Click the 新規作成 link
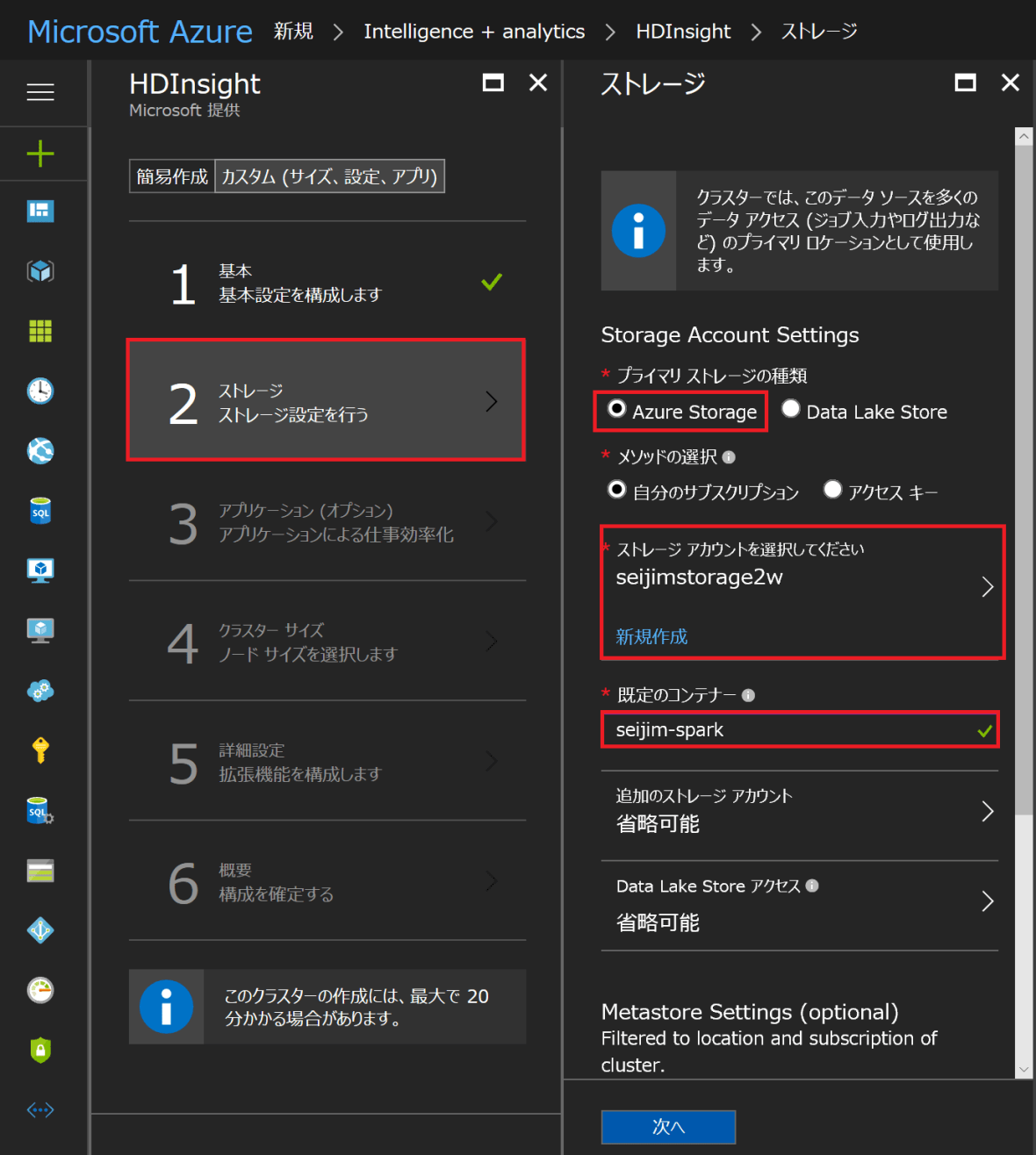This screenshot has height=1155, width=1036. (651, 636)
